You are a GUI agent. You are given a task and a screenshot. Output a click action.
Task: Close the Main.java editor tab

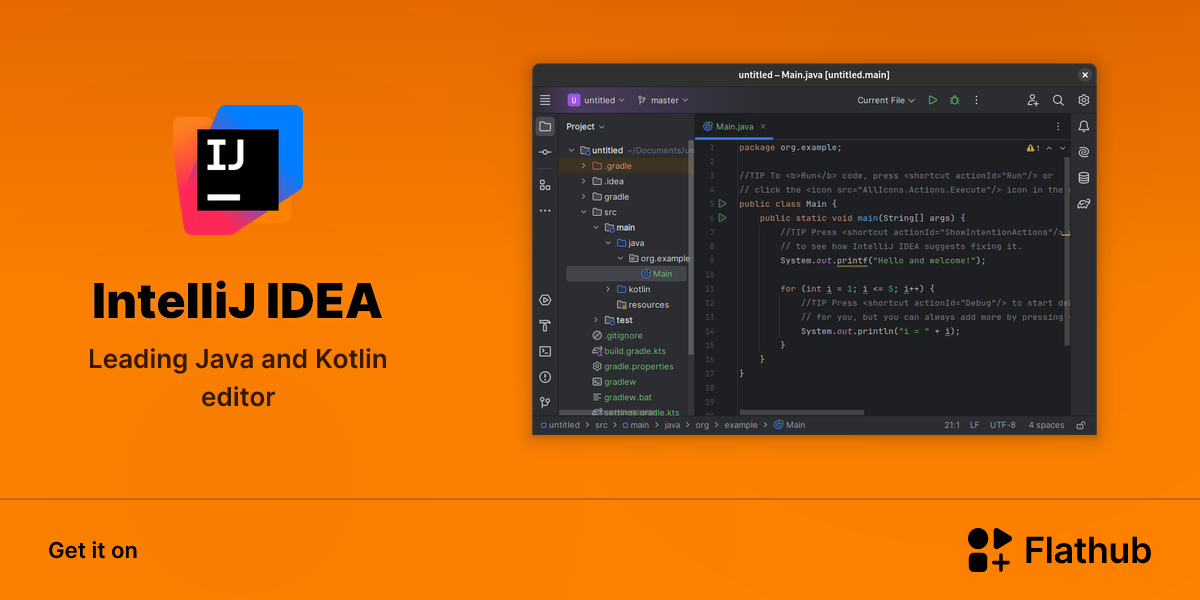pyautogui.click(x=763, y=127)
